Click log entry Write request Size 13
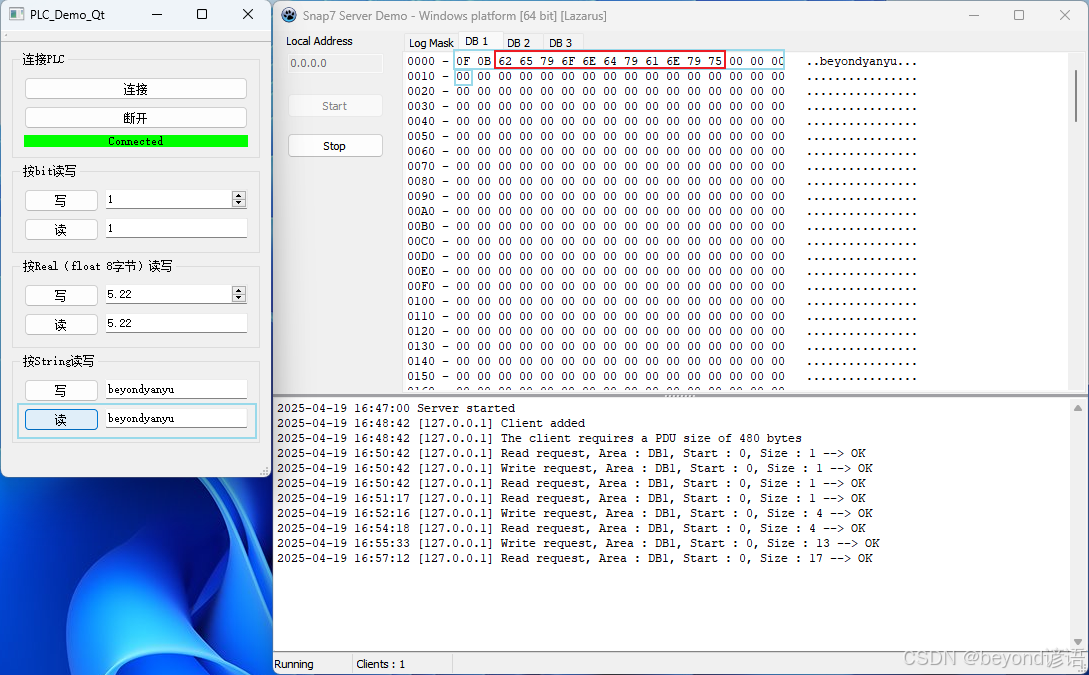 tap(578, 544)
